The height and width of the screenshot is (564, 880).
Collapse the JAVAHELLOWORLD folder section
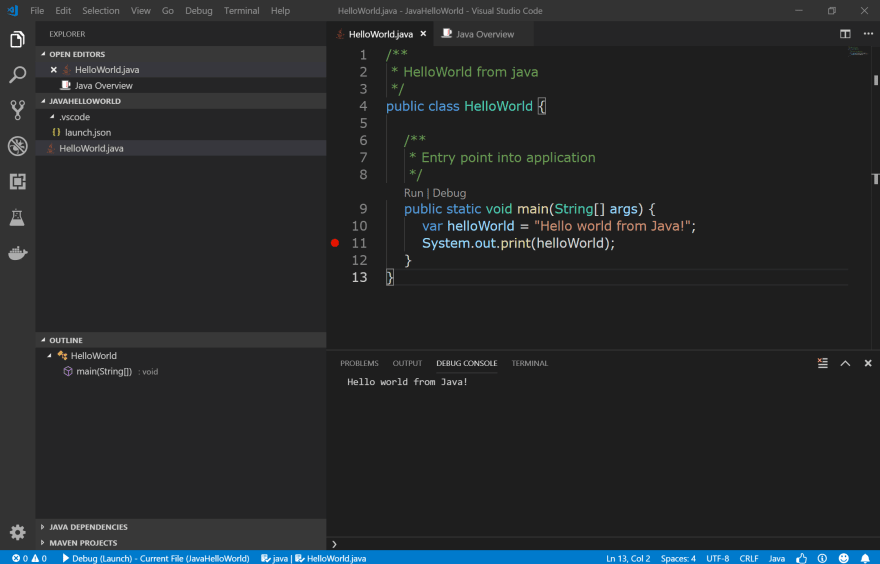click(x=43, y=101)
